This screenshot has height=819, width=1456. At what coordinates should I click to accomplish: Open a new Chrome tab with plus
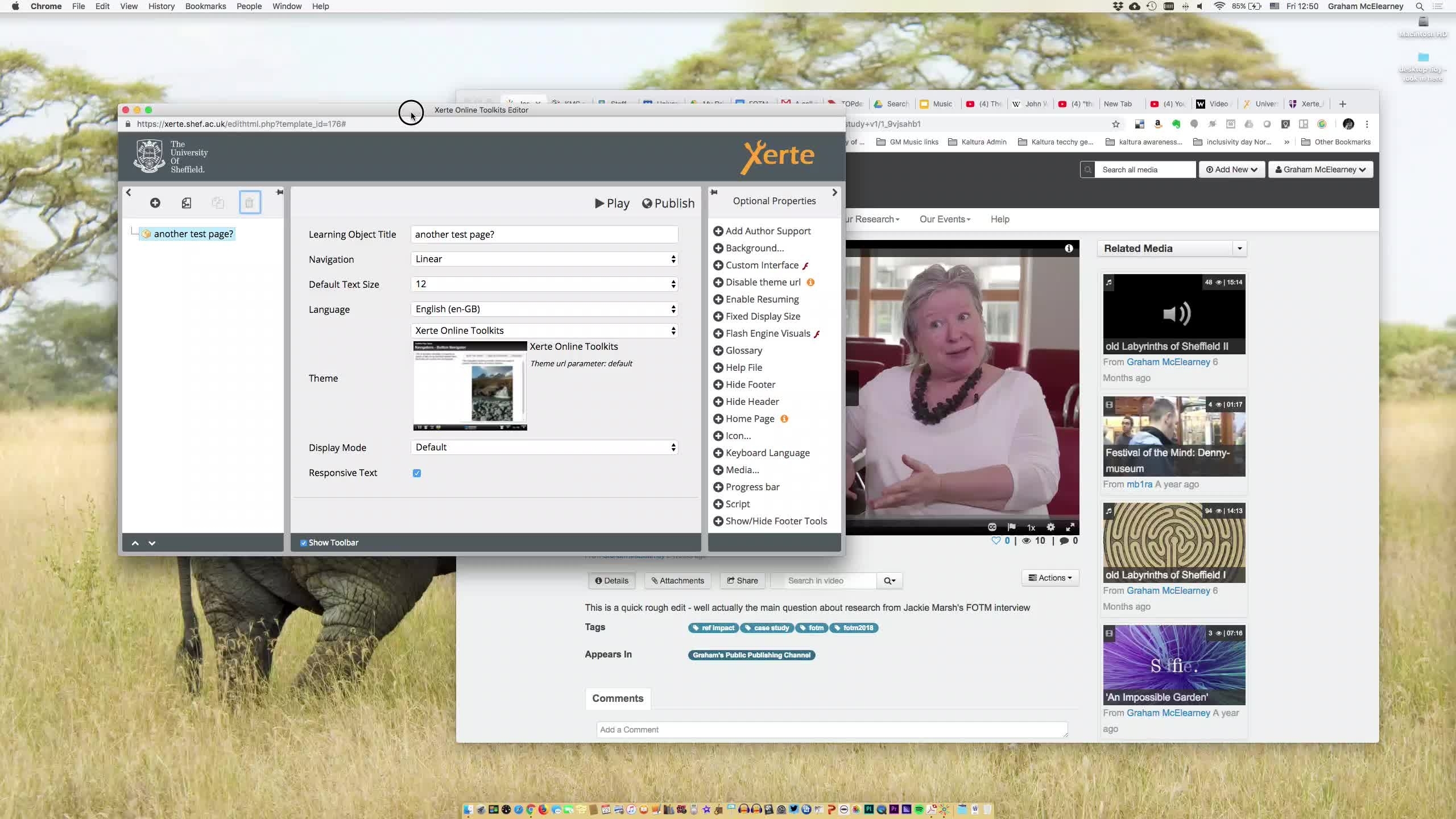pyautogui.click(x=1343, y=104)
